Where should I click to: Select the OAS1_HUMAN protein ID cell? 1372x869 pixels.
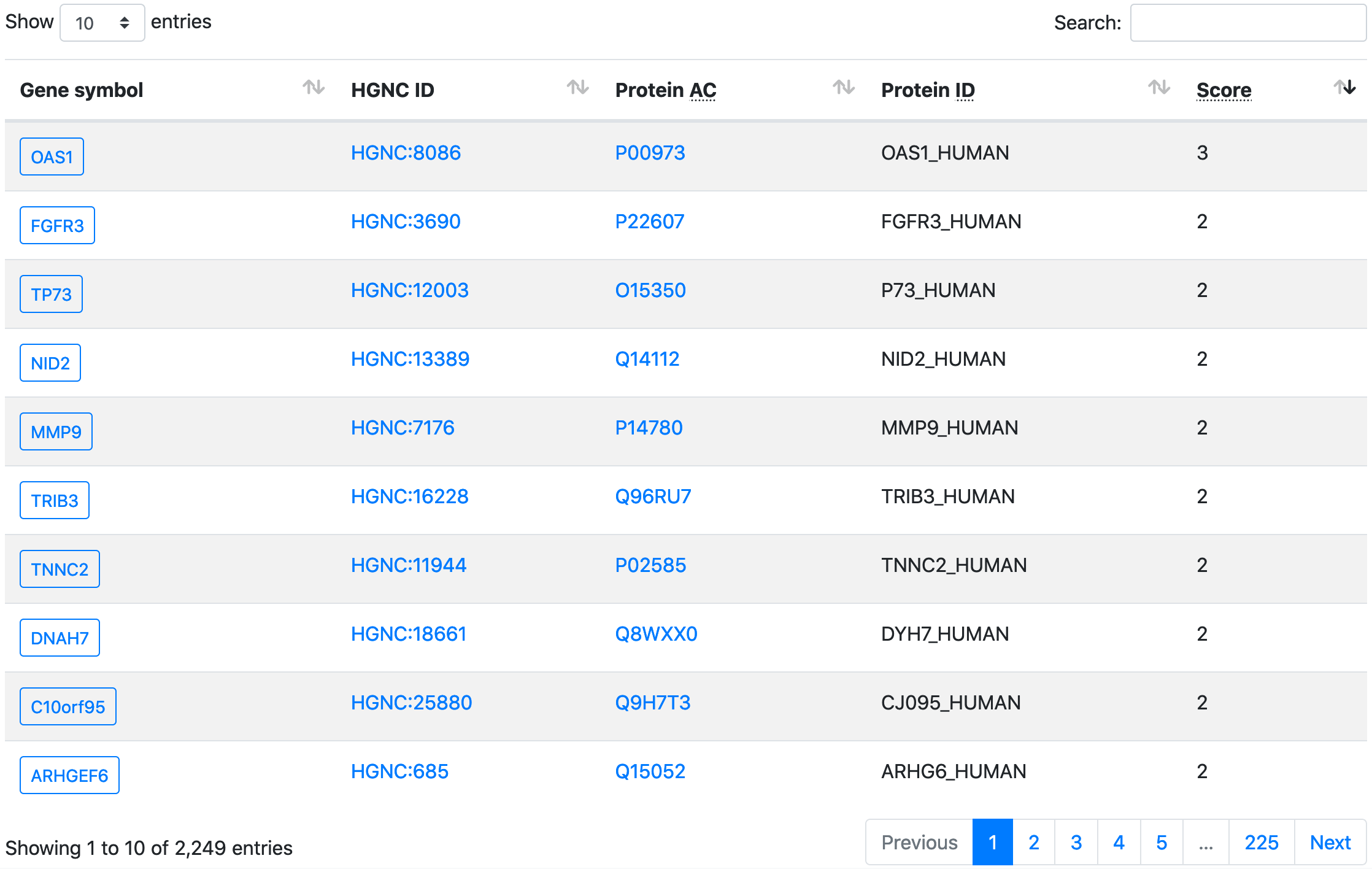click(x=945, y=153)
